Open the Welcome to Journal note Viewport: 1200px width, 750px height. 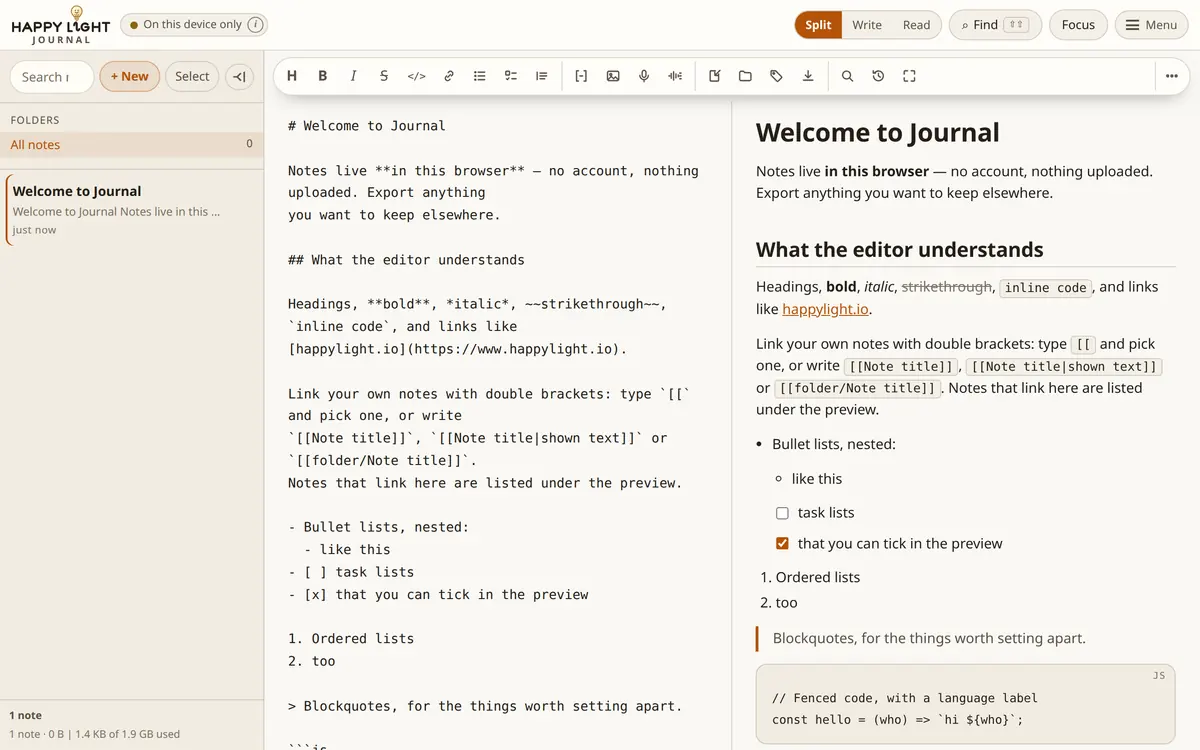pos(134,210)
